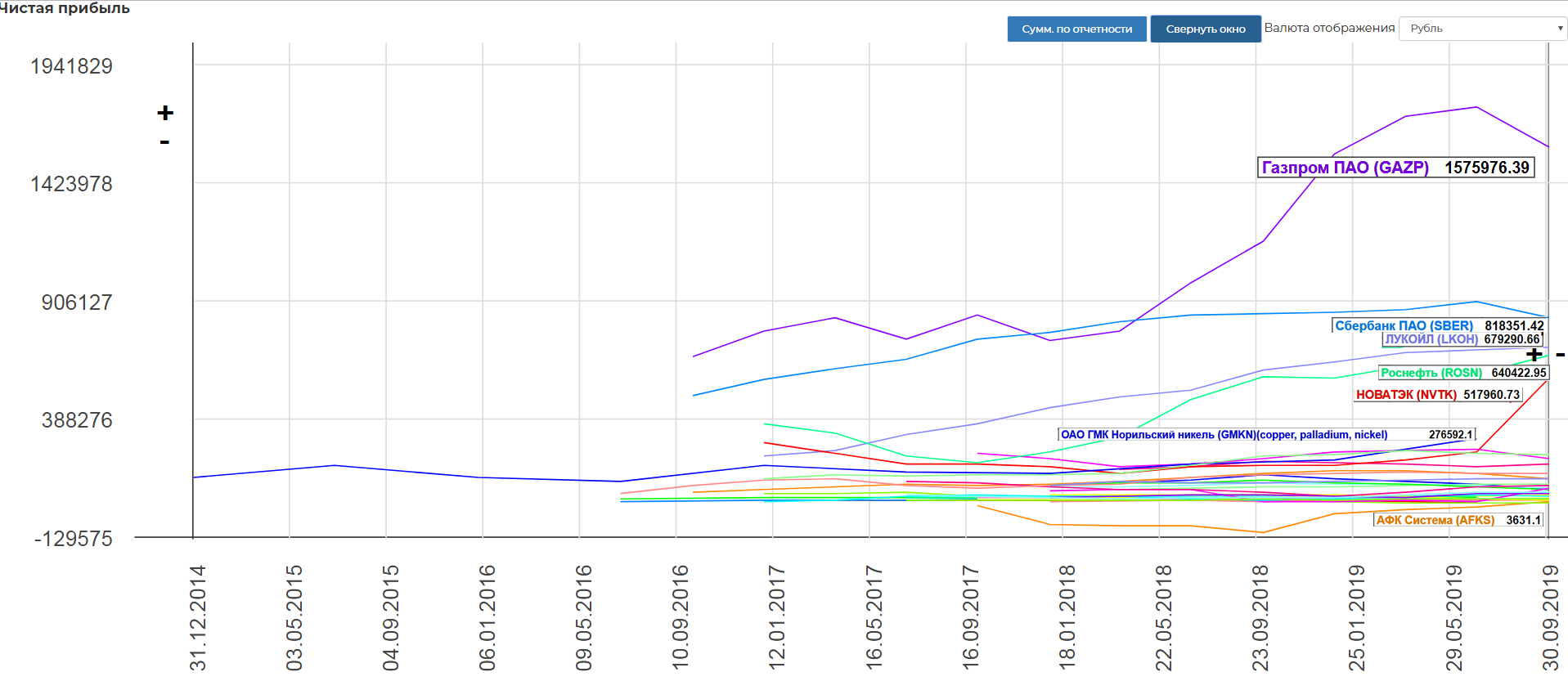
Task: Click the 12.01.2017 date label
Action: coord(777,618)
